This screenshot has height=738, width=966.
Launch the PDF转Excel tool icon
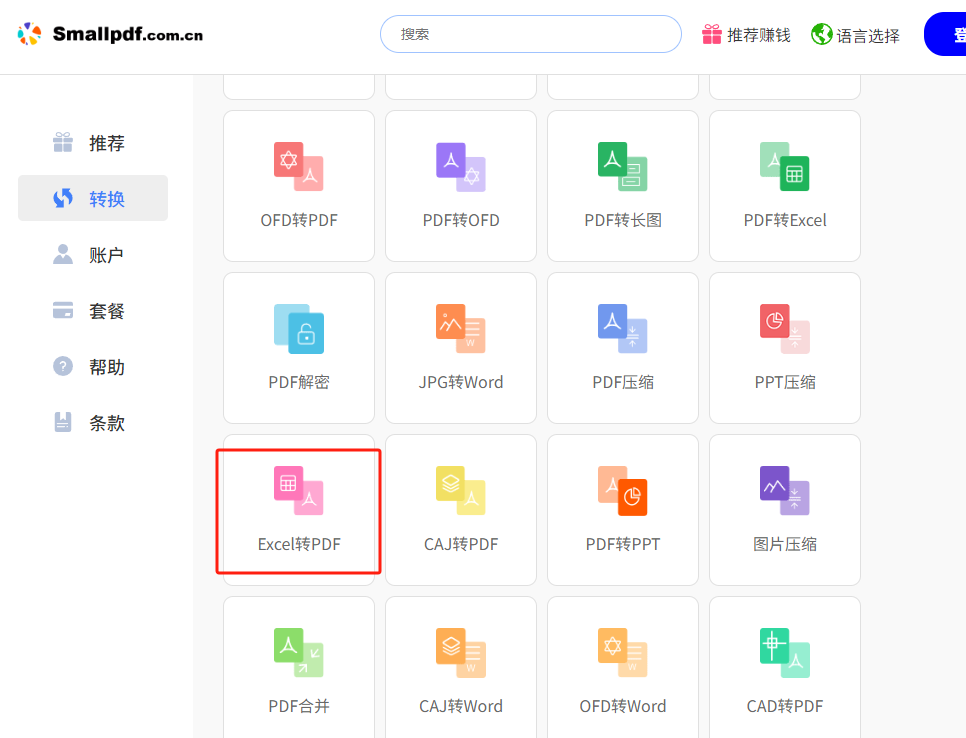point(785,166)
